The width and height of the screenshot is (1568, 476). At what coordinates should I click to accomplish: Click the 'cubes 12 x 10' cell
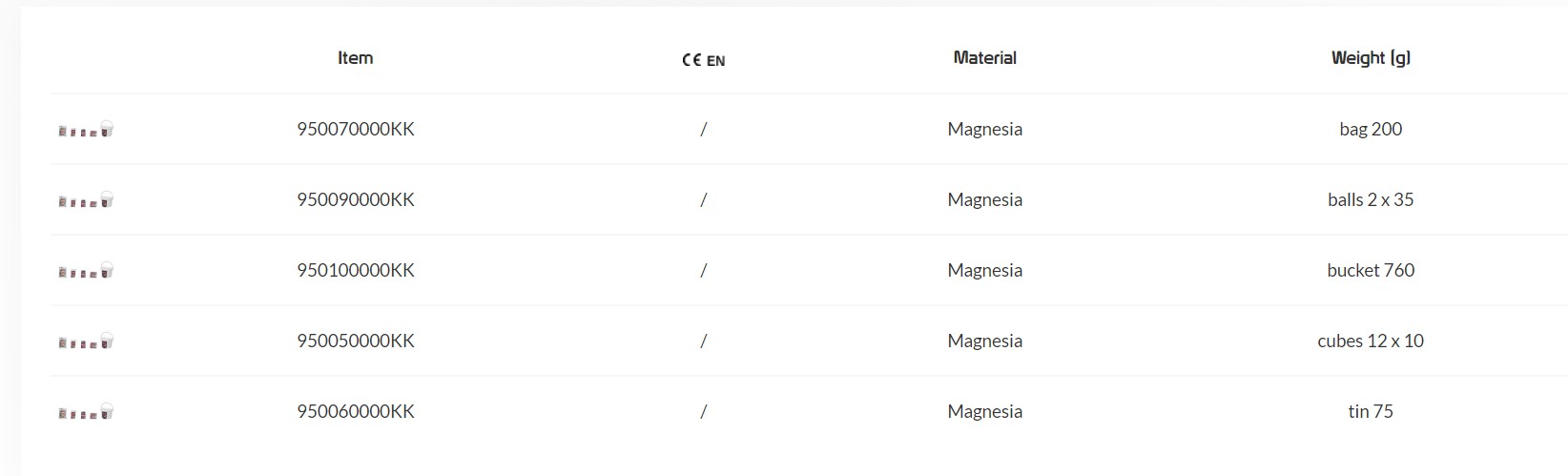point(1370,341)
